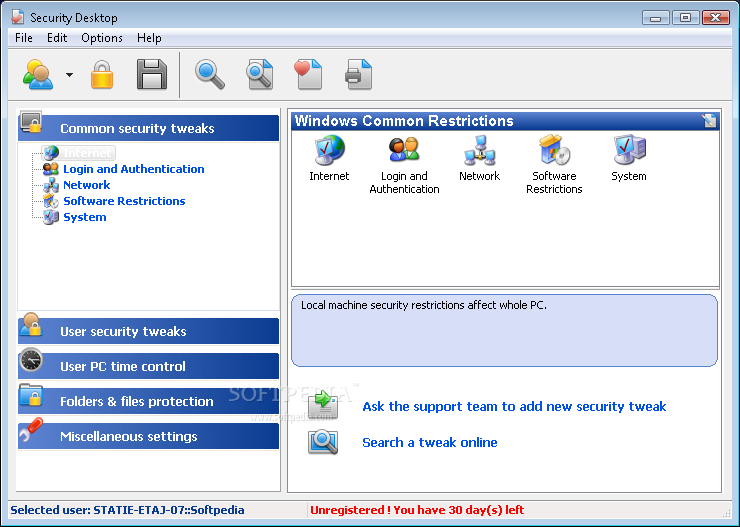Collapse the Common security tweaks section
The image size is (740, 527).
tap(148, 128)
